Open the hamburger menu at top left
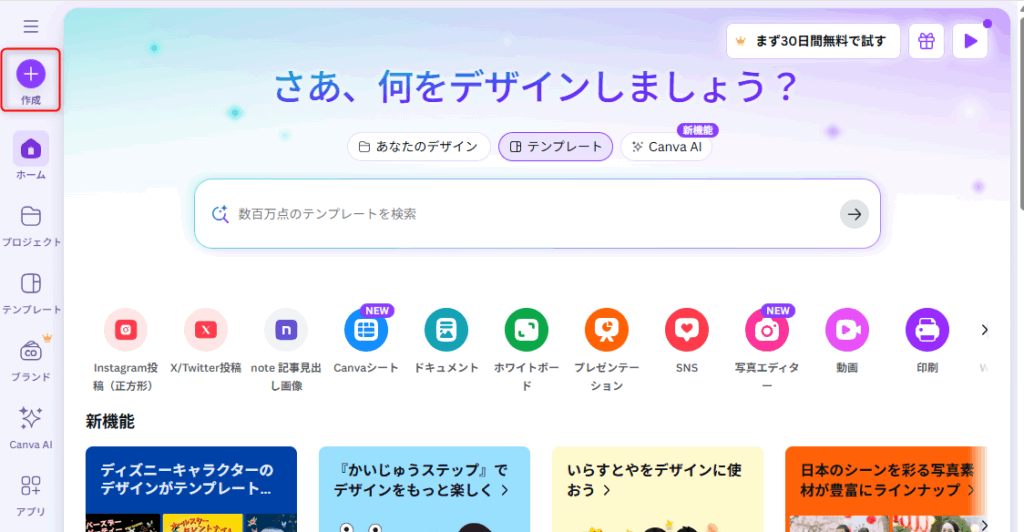 (31, 26)
